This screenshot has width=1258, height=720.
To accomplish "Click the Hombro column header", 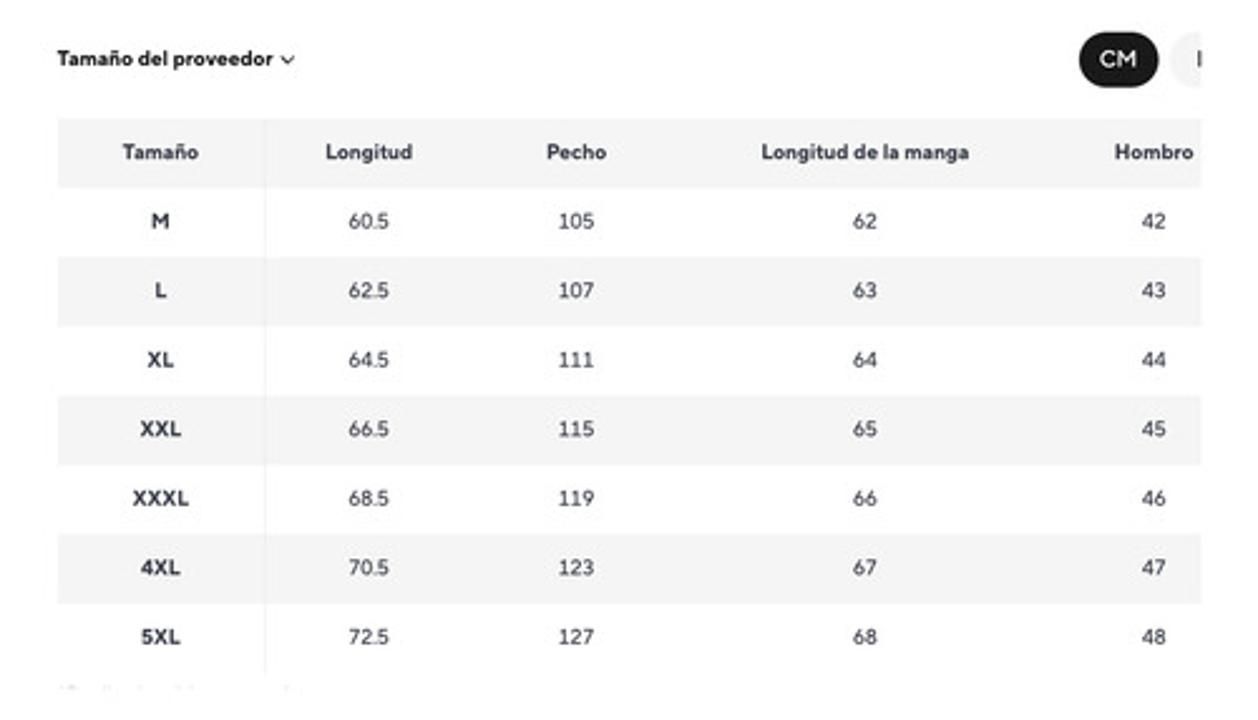I will coord(1153,152).
